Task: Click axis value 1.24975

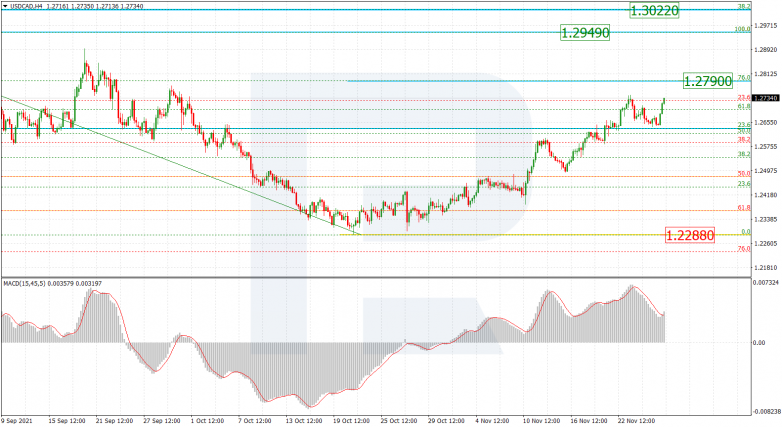Action: point(766,171)
